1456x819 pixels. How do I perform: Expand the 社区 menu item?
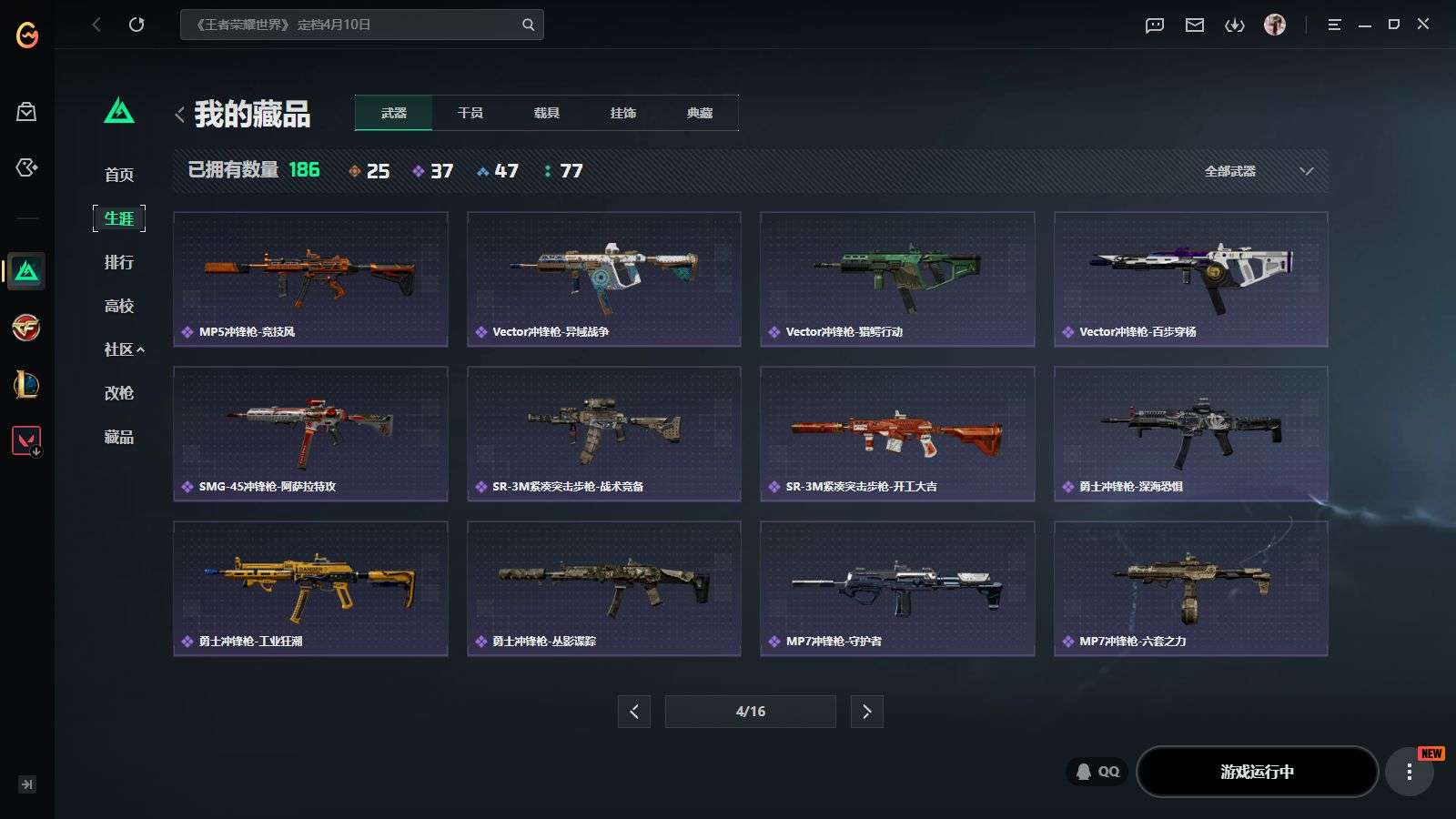point(124,349)
